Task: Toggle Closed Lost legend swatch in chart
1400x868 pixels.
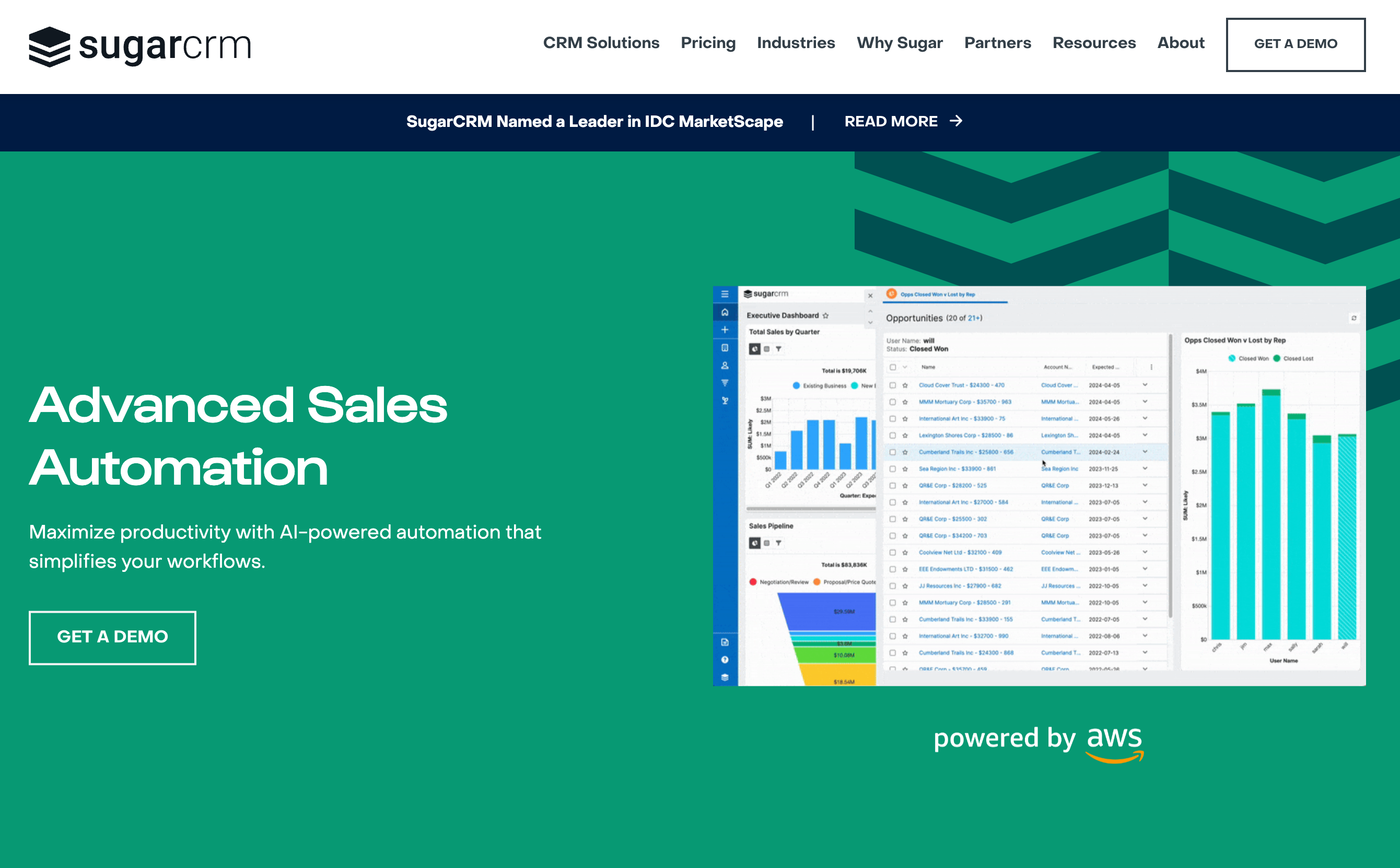Action: [x=1277, y=358]
